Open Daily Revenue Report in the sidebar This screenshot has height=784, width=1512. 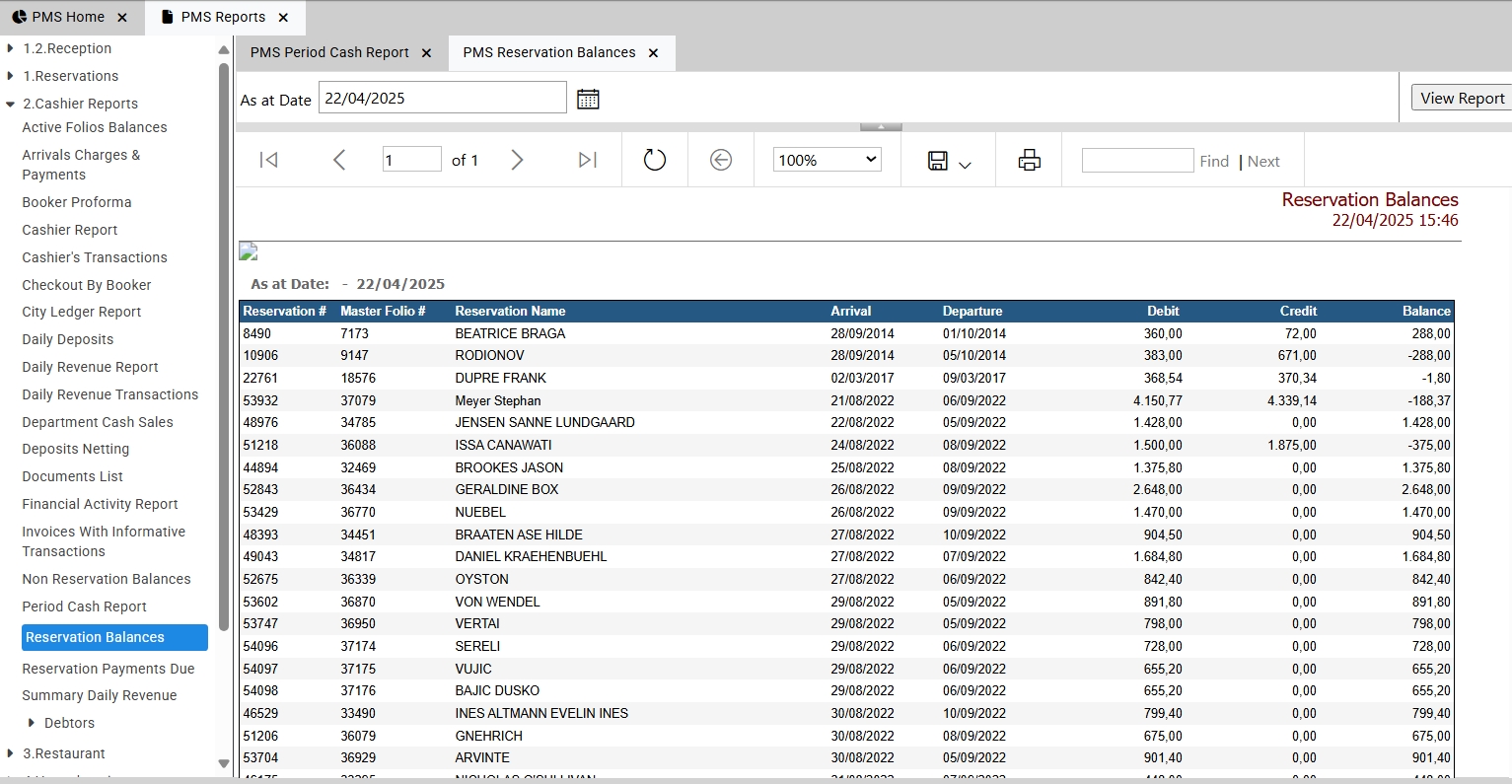[90, 367]
